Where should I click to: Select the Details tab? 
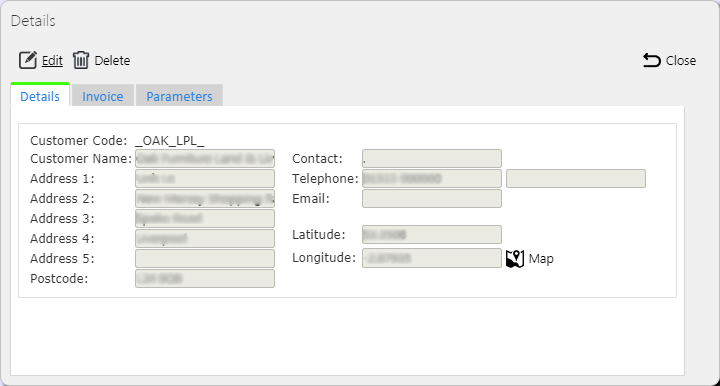click(x=40, y=95)
